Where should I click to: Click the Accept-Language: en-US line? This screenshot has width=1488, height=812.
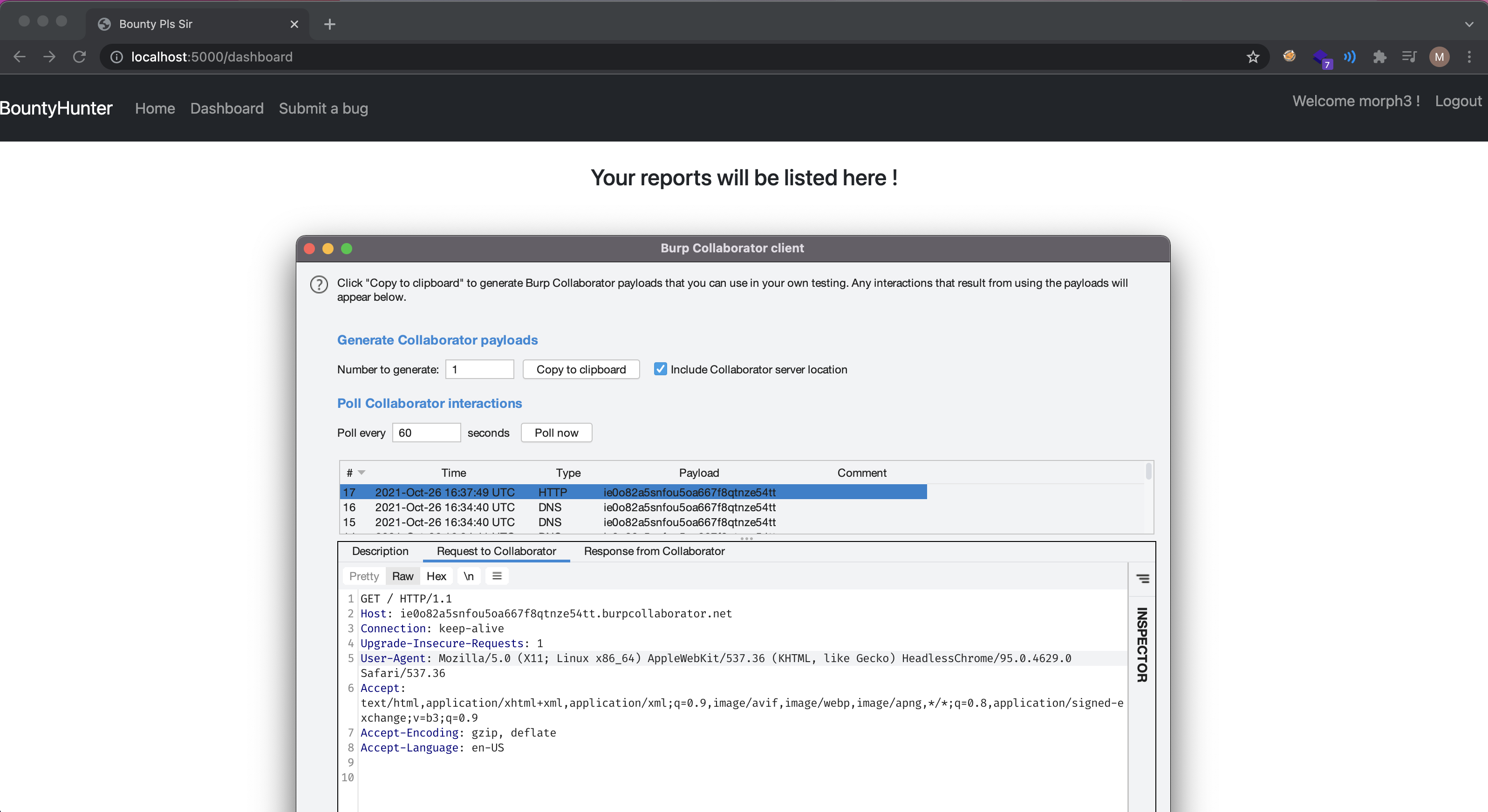432,748
